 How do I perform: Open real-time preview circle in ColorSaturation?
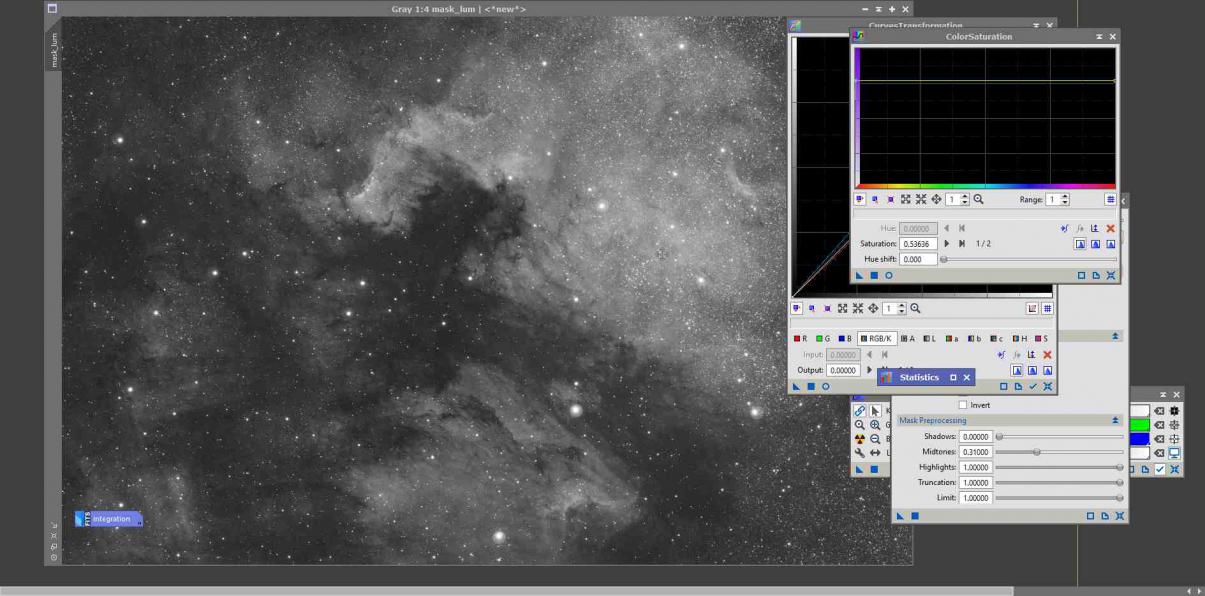point(889,275)
